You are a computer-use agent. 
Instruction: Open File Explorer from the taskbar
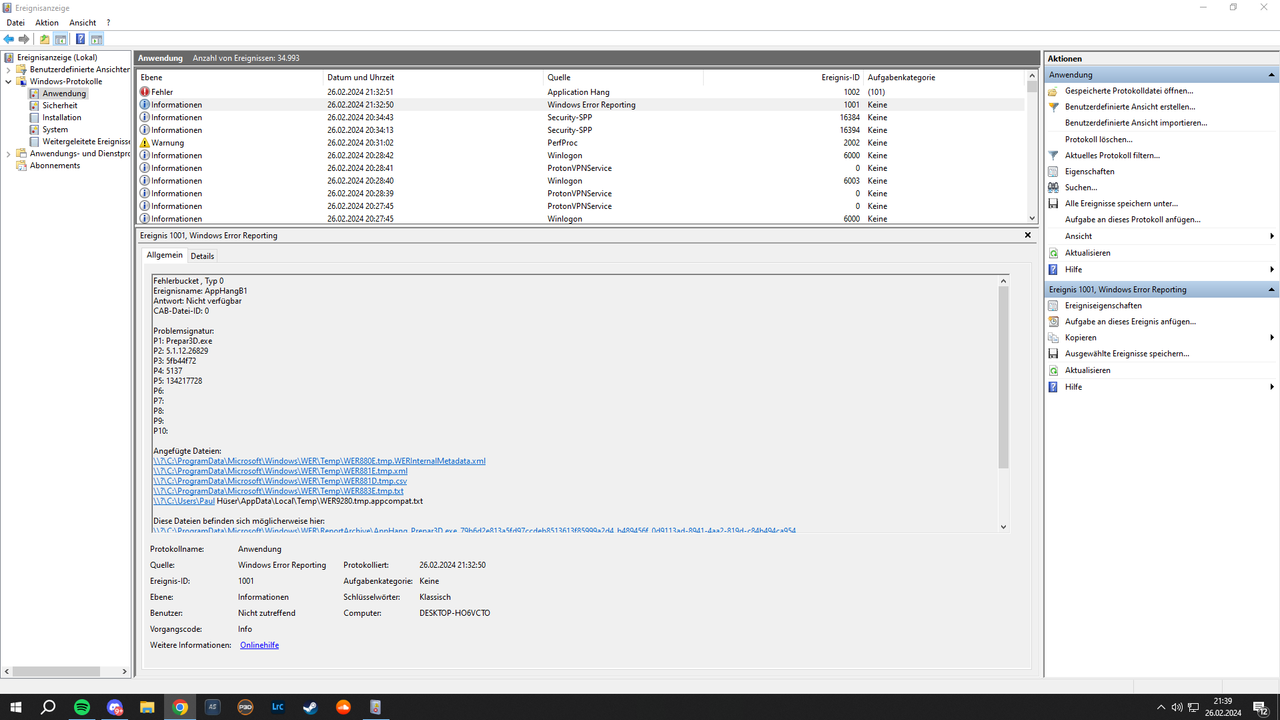click(x=147, y=707)
